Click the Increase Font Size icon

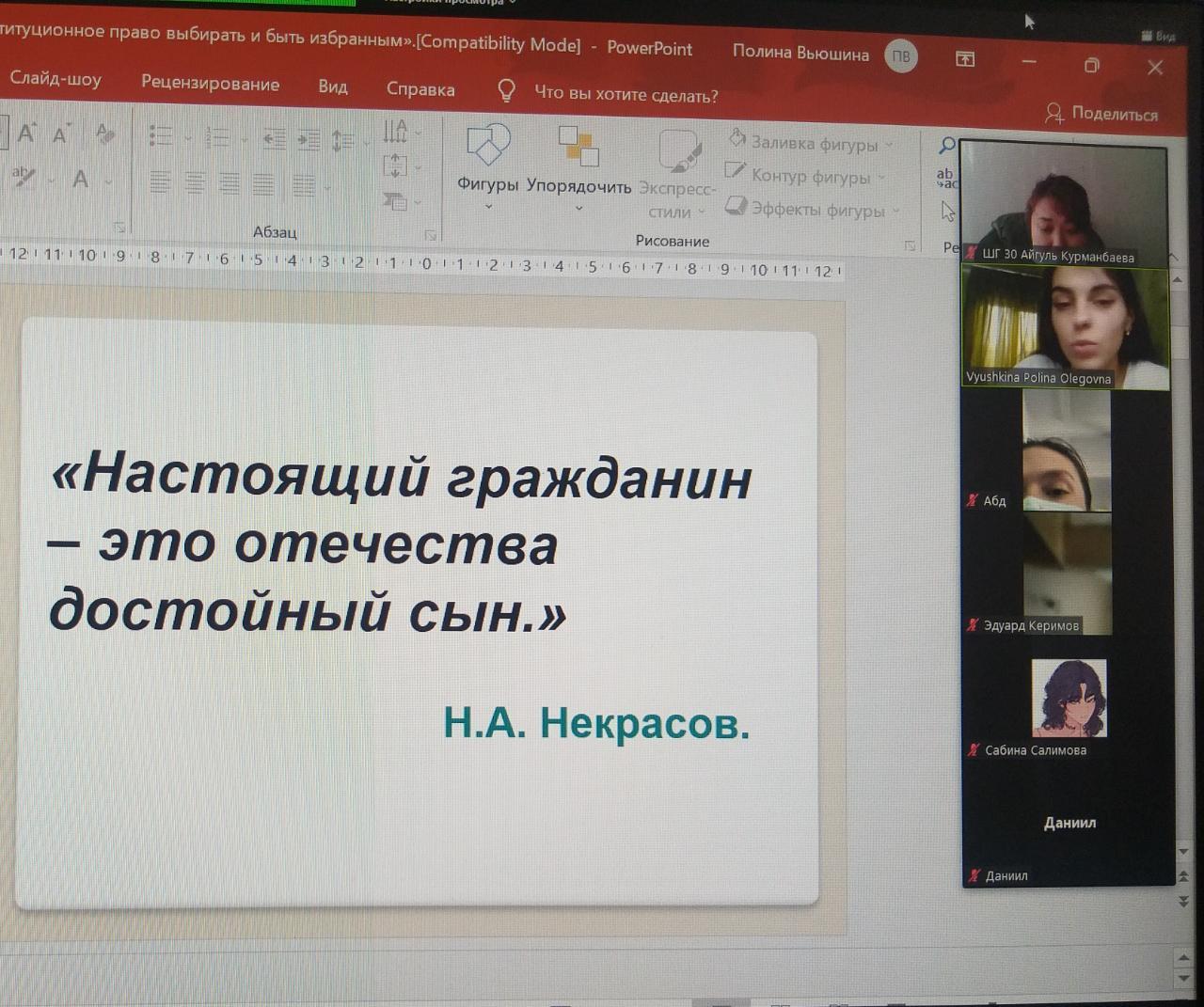(x=26, y=133)
